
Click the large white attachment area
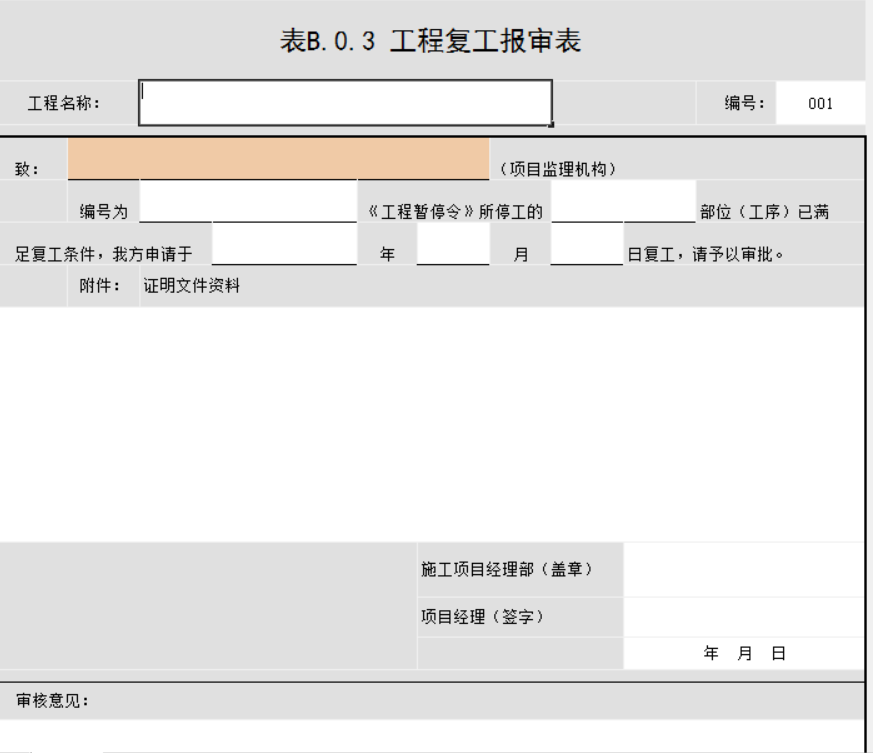click(430, 422)
